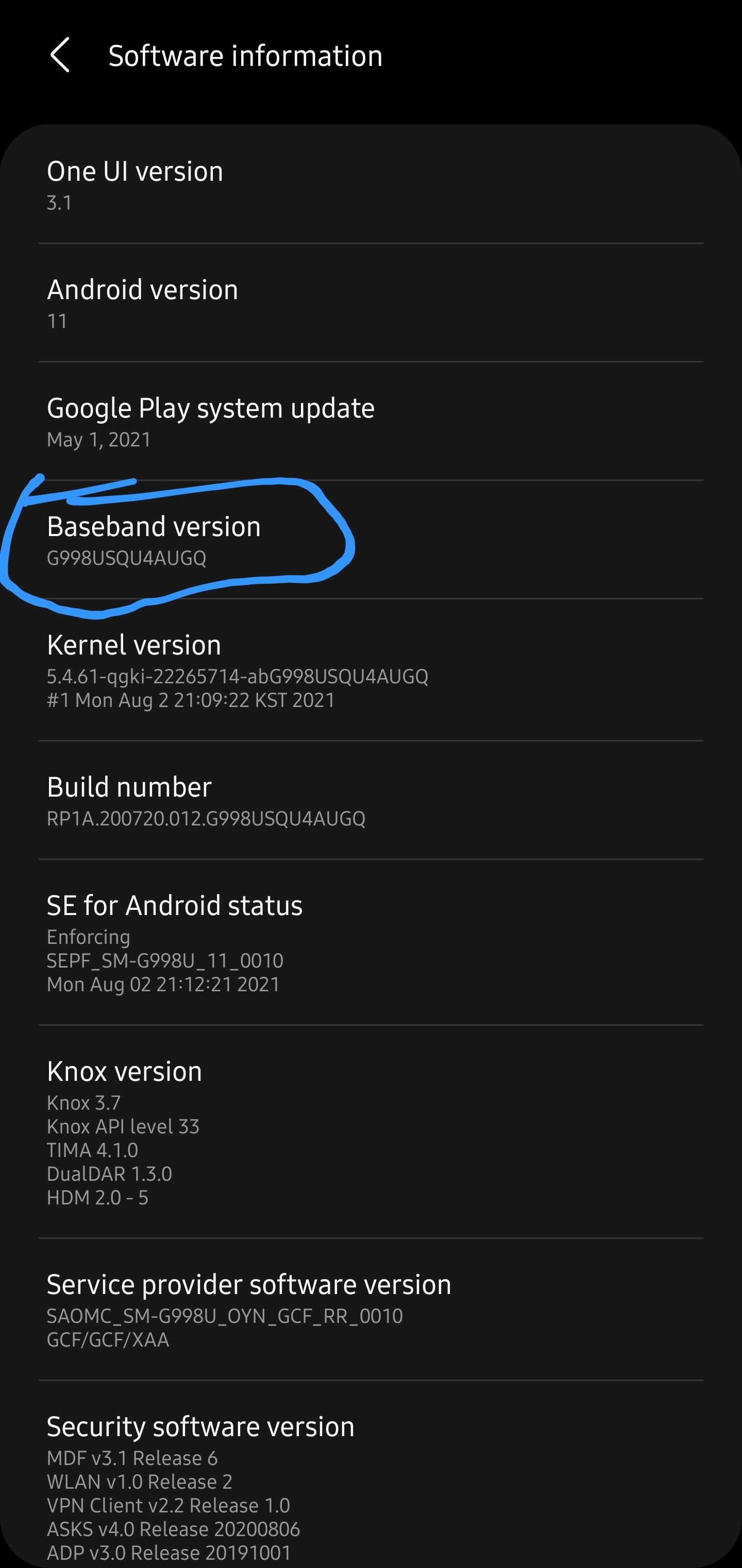This screenshot has width=742, height=1568.
Task: Open the One UI version entry
Action: (371, 184)
